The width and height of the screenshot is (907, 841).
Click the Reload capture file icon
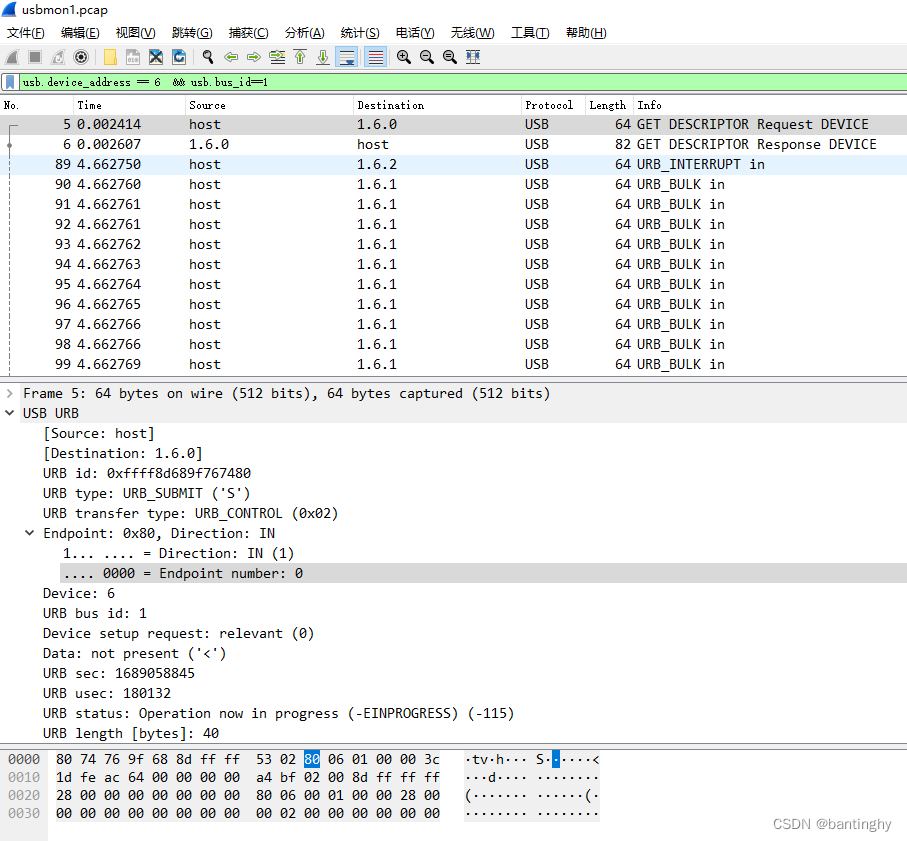tap(179, 57)
